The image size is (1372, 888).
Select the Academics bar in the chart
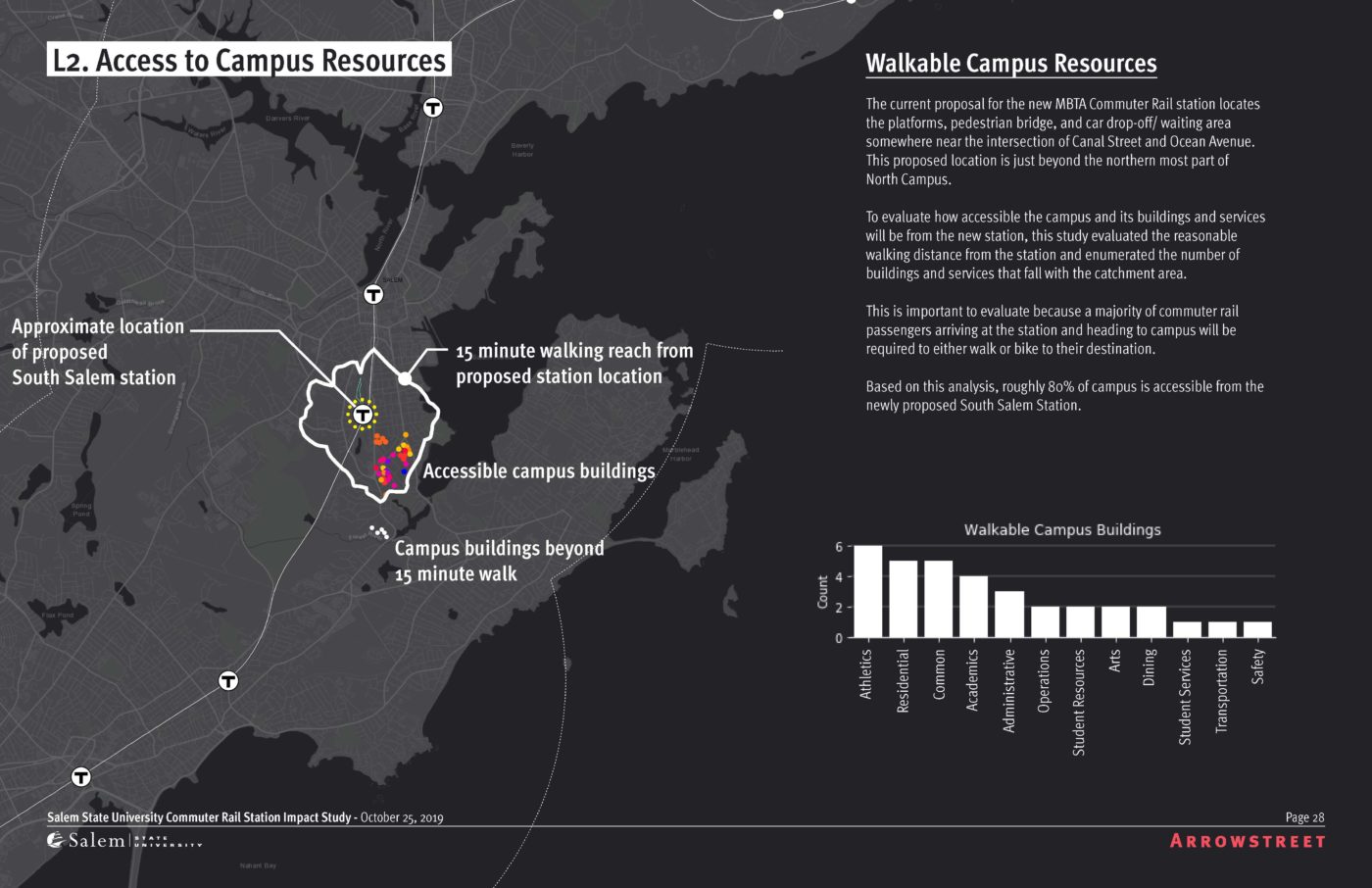click(x=973, y=607)
